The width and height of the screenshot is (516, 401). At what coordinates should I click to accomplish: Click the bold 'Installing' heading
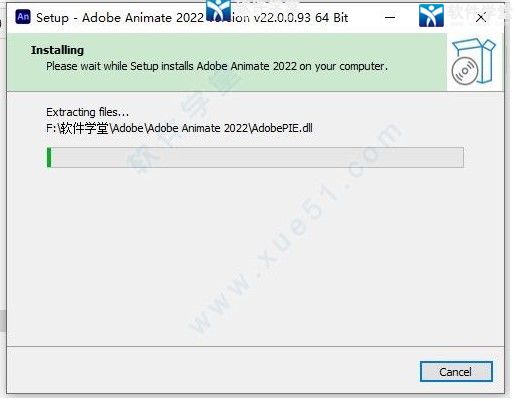(57, 50)
